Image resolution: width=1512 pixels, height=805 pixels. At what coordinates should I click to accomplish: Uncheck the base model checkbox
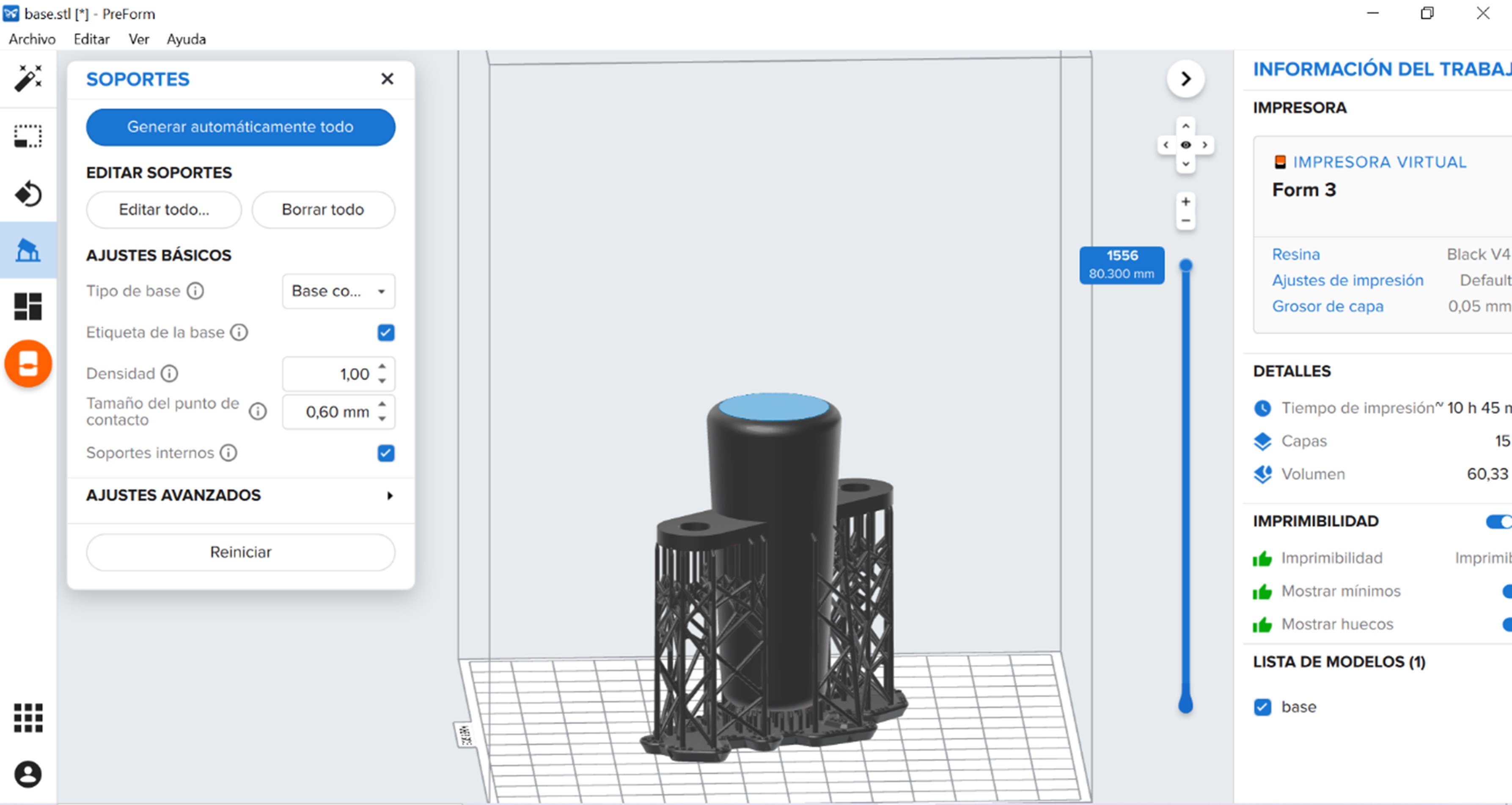(1262, 707)
